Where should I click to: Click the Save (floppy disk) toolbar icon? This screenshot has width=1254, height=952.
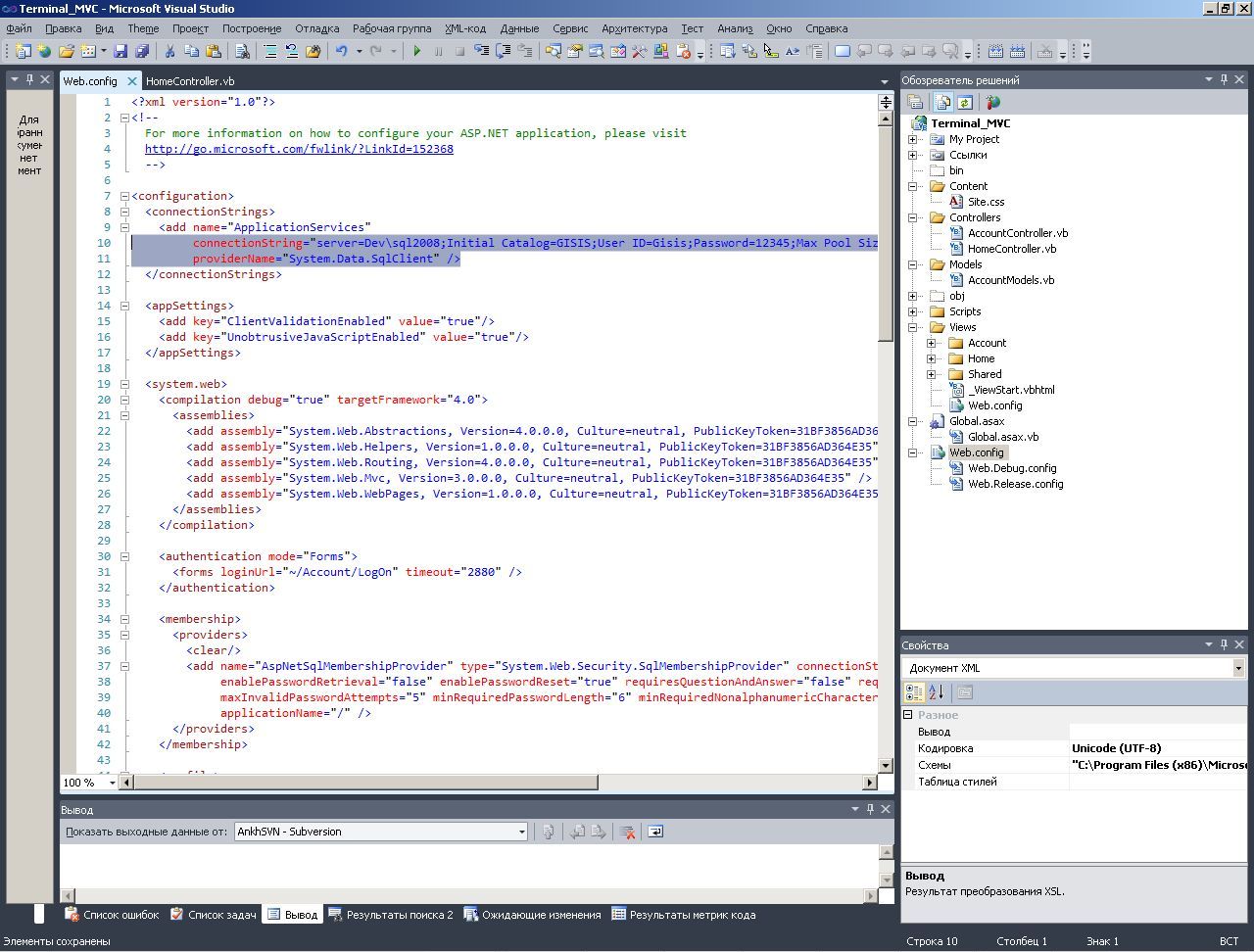(x=121, y=51)
